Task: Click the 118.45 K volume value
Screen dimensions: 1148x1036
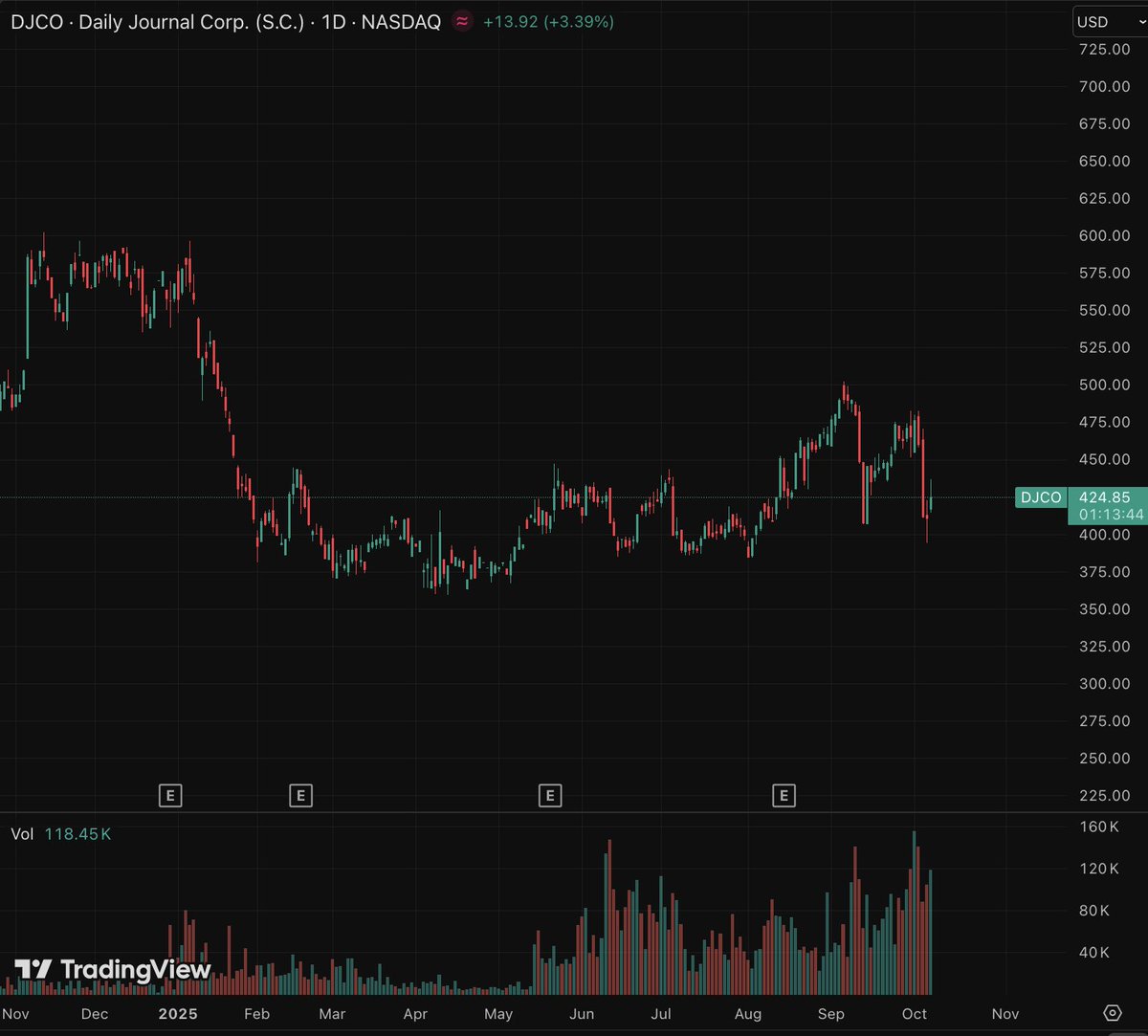Action: [77, 834]
